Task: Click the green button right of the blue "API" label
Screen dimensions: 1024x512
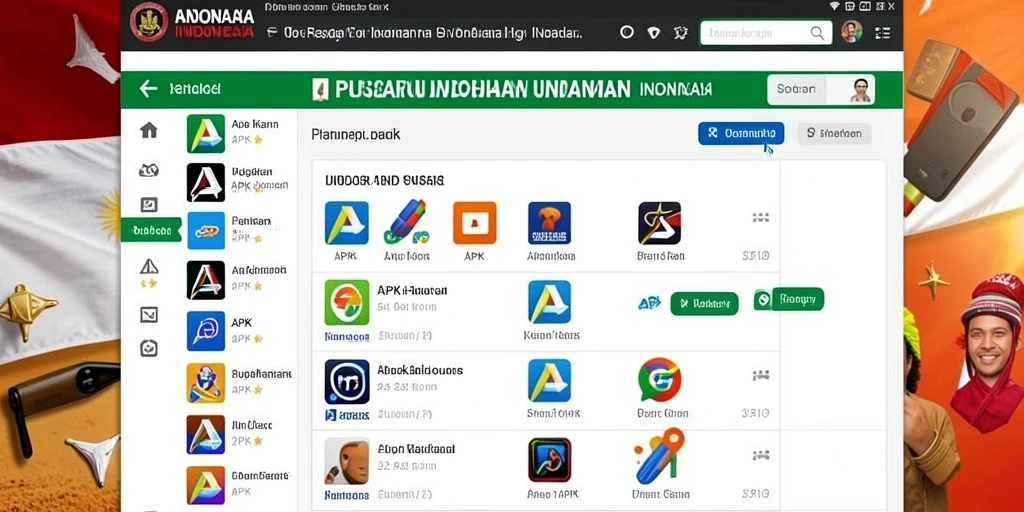Action: pos(705,304)
